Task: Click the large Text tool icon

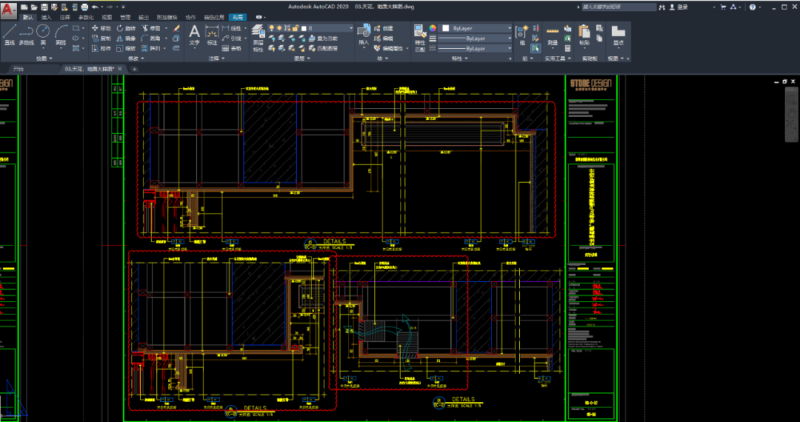Action: coord(195,33)
